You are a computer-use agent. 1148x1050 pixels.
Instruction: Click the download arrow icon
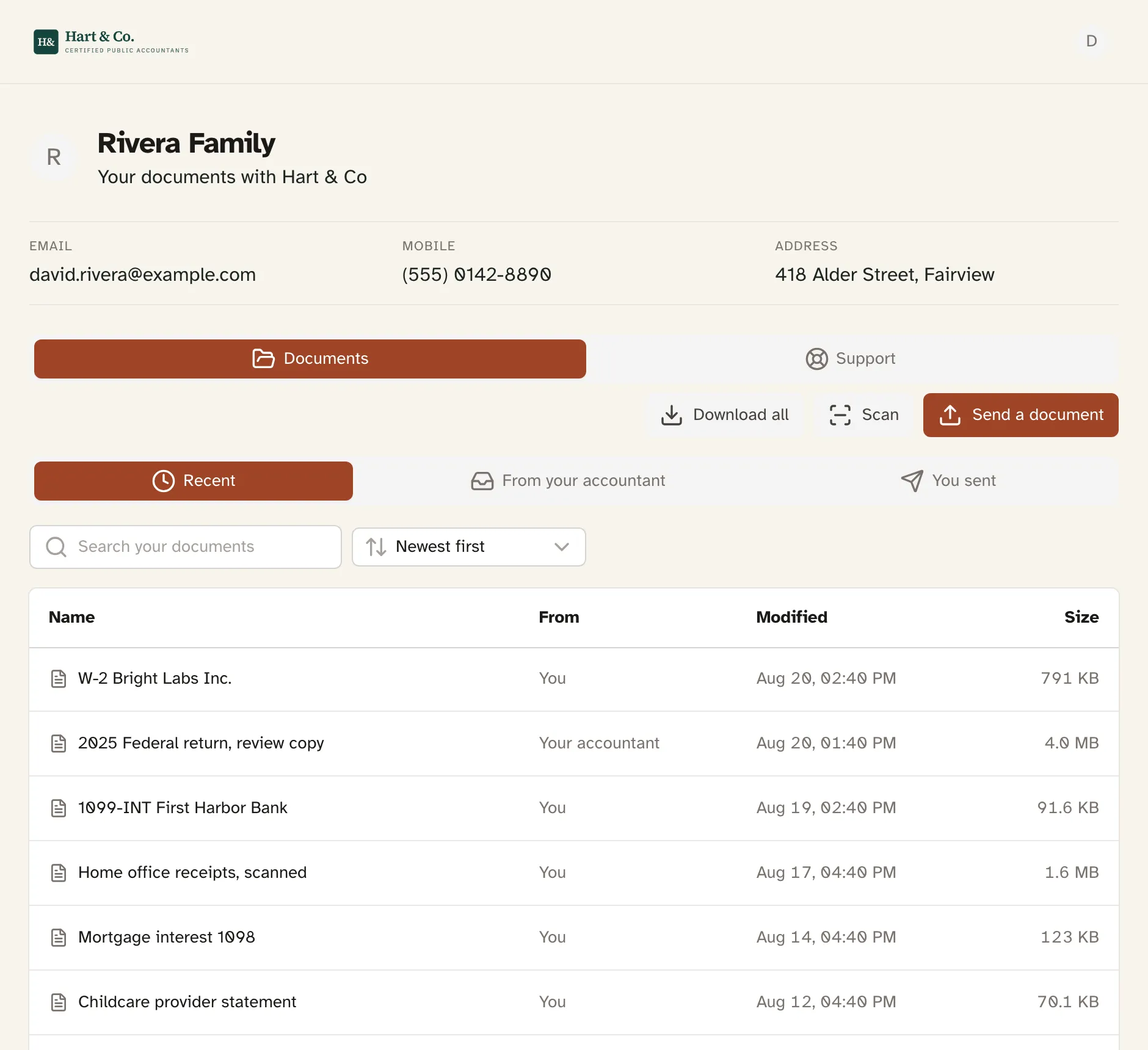click(x=671, y=415)
